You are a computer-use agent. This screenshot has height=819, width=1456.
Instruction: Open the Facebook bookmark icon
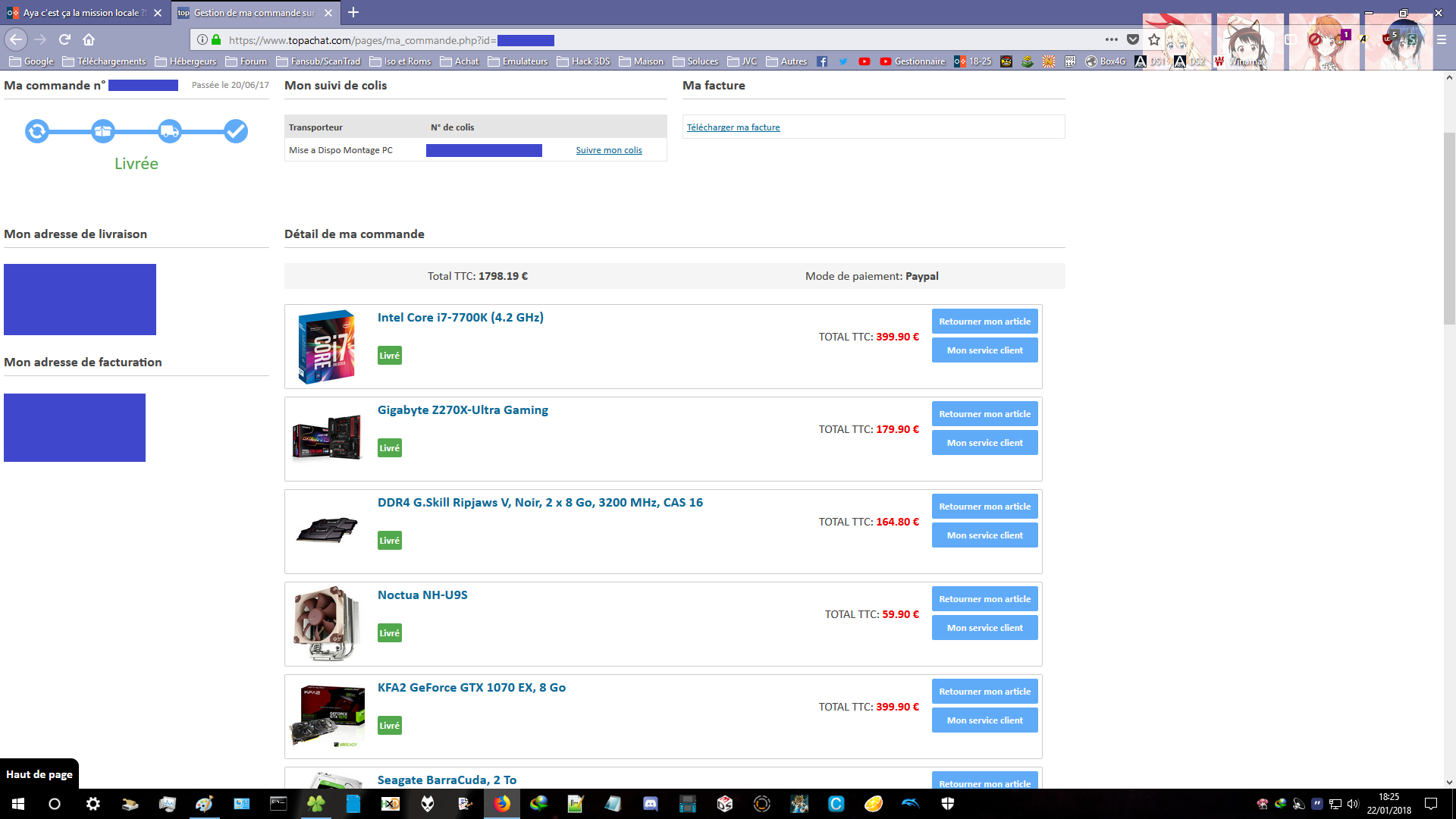click(x=822, y=61)
